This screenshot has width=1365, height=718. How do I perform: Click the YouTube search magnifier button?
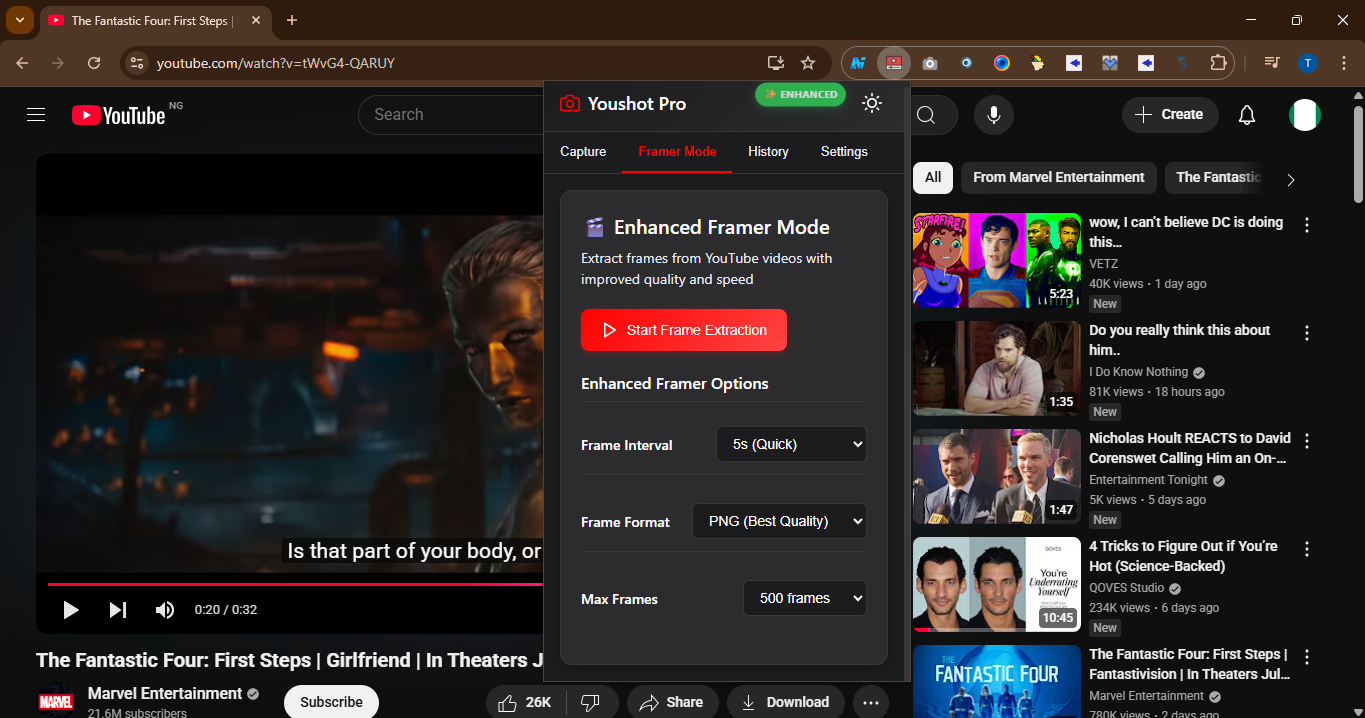point(926,115)
